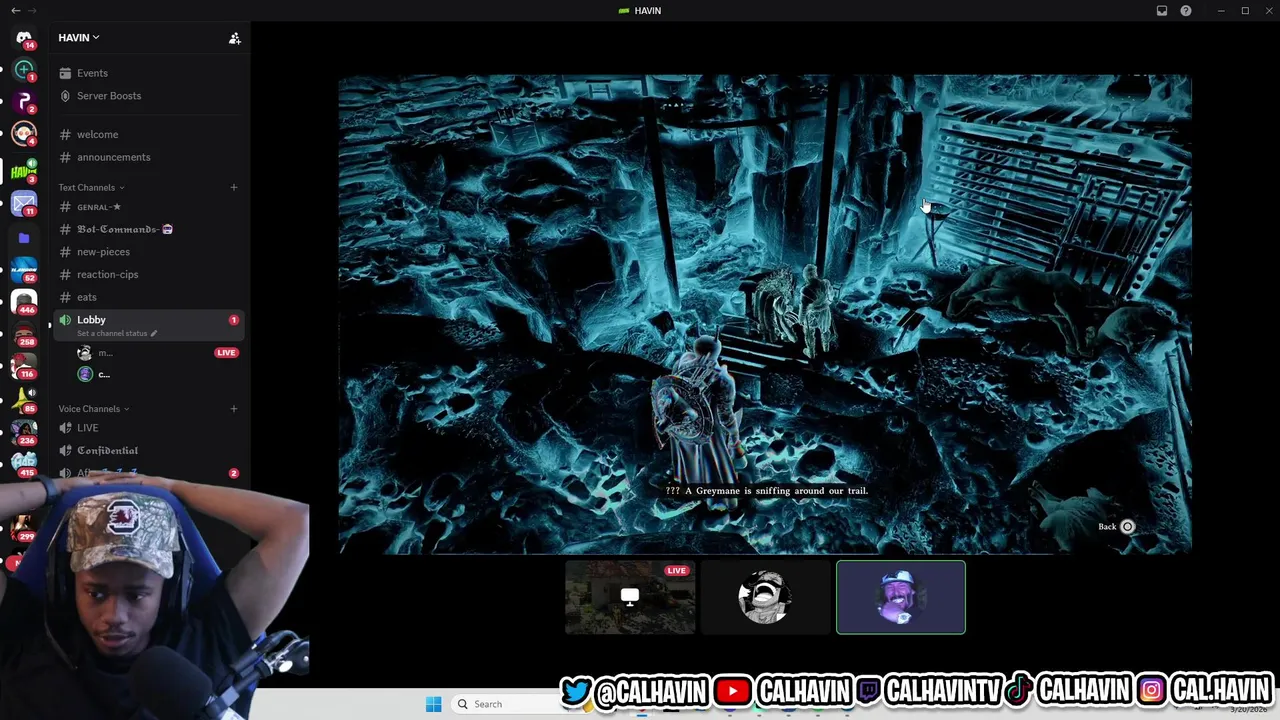The height and width of the screenshot is (720, 1280).
Task: Join the LIVE voice channel
Action: click(150, 428)
